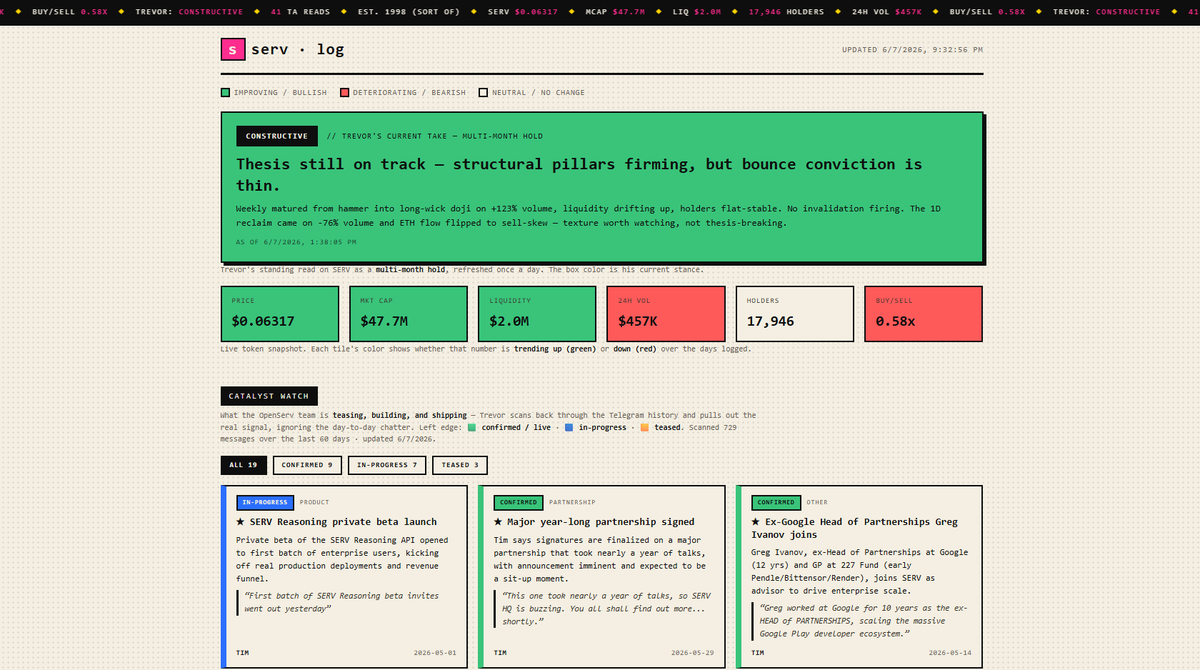The width and height of the screenshot is (1200, 670).
Task: Click the "24H VOL $457K" ticker item
Action: coord(887,12)
